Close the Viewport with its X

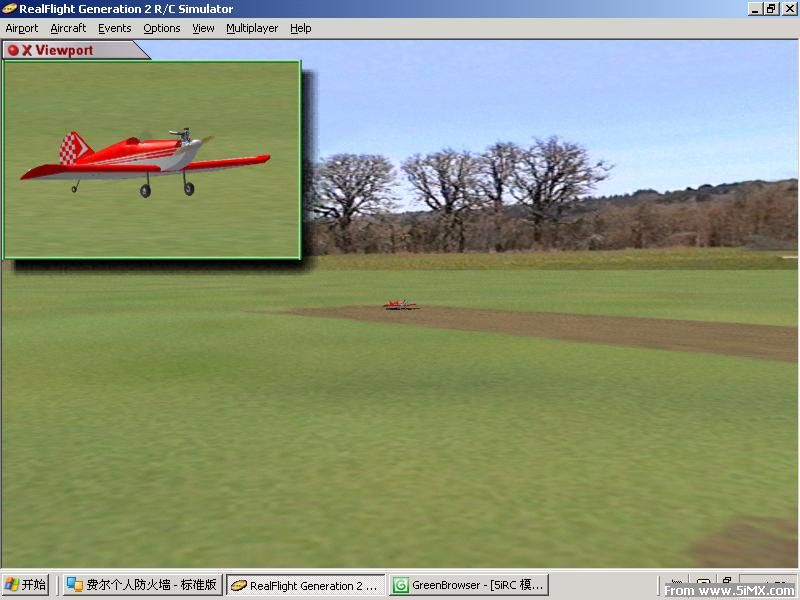coord(27,50)
